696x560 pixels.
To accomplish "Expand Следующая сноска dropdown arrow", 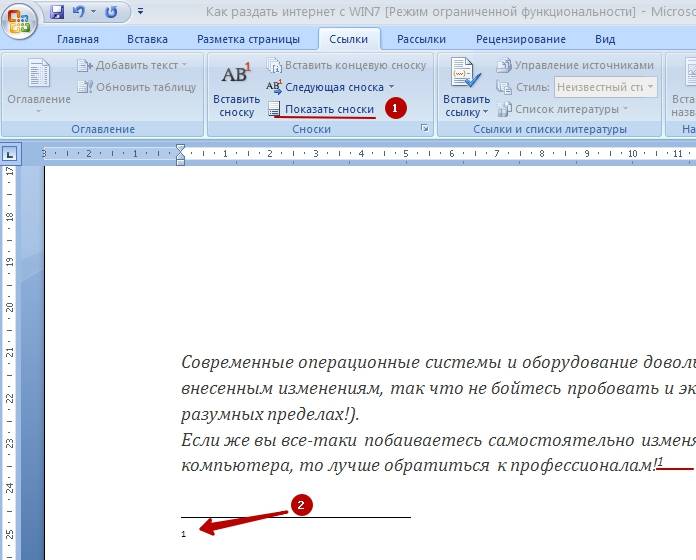I will tap(392, 87).
